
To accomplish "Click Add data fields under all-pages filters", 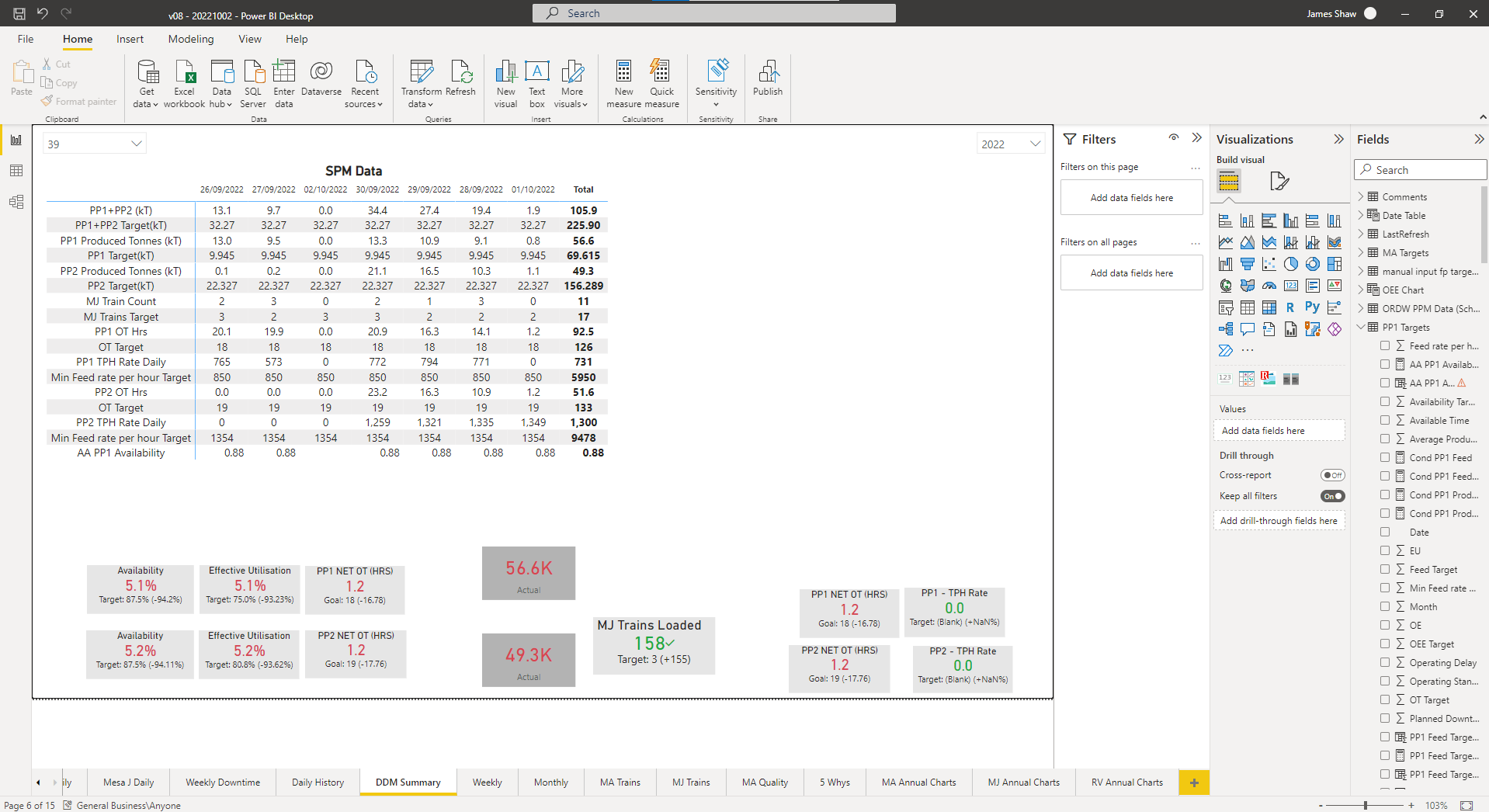I will [1131, 272].
